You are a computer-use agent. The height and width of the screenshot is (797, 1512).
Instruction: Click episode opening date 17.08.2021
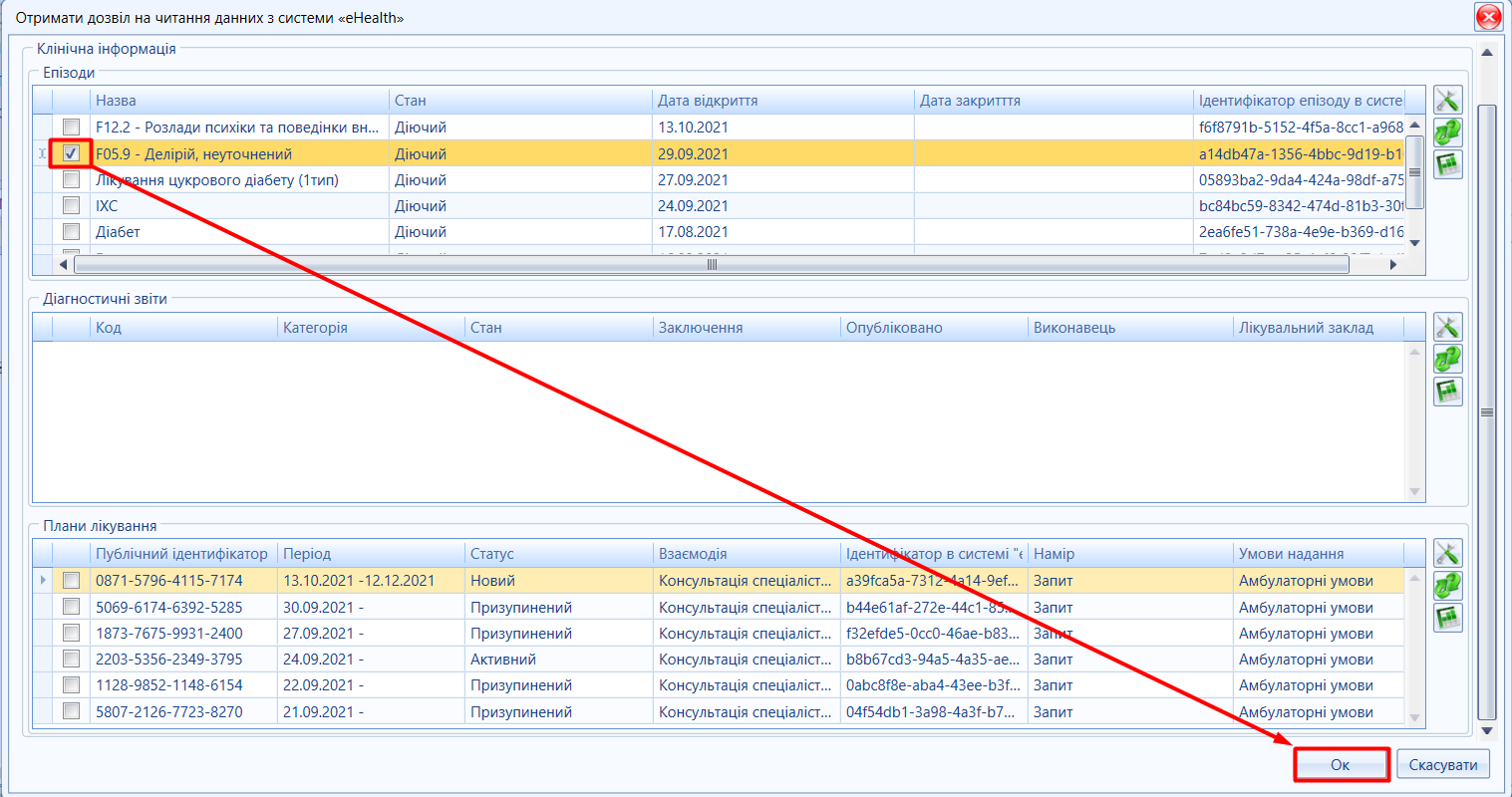(693, 232)
